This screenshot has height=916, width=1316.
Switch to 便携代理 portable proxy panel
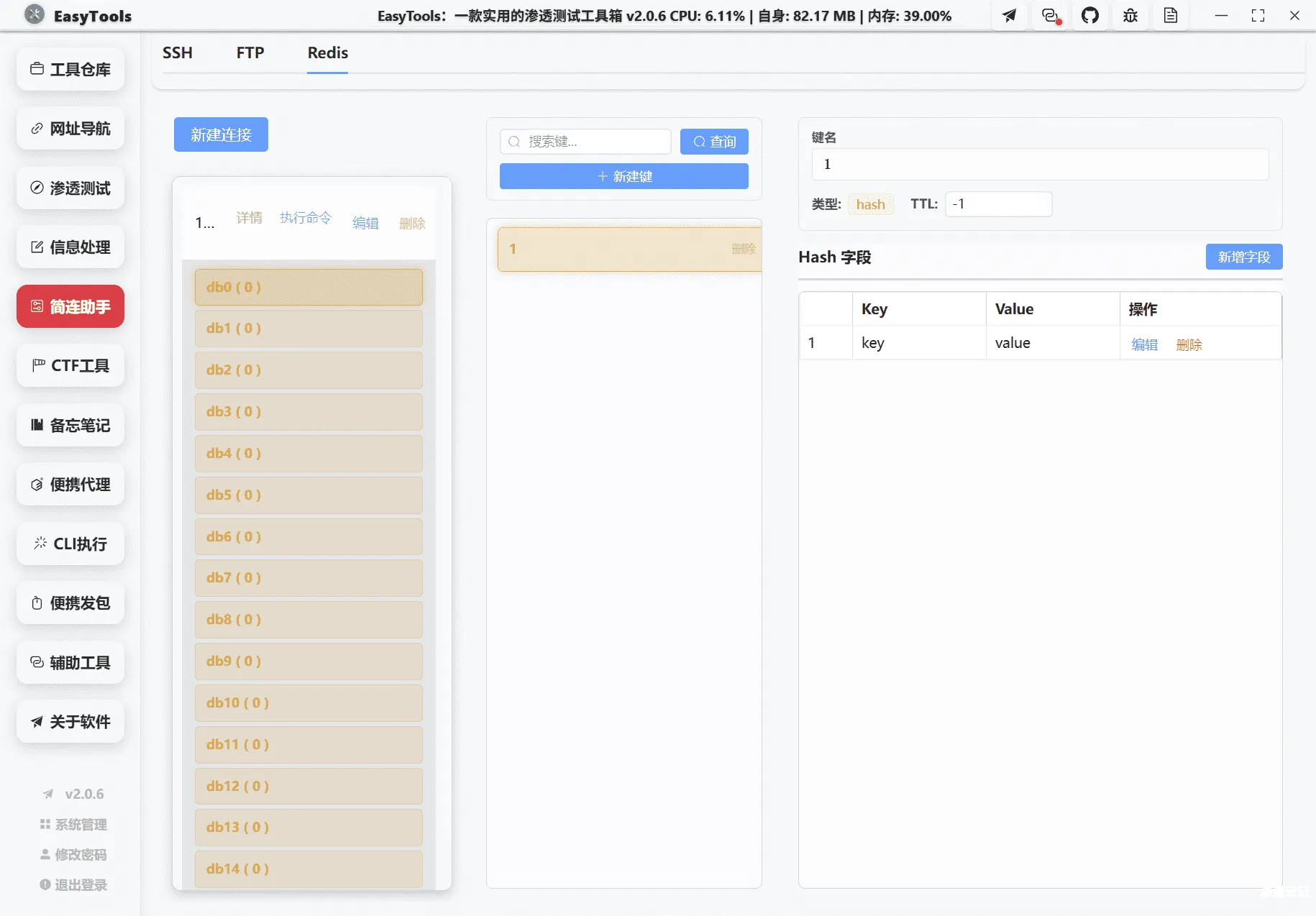70,484
